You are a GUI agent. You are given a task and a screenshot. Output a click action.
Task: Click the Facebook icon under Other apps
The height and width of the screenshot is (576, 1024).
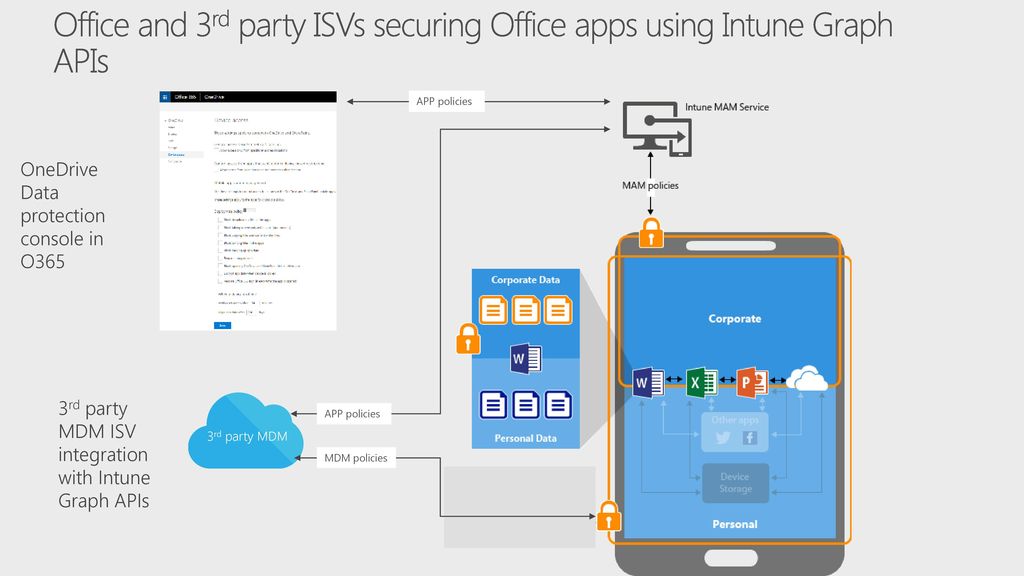[x=749, y=438]
